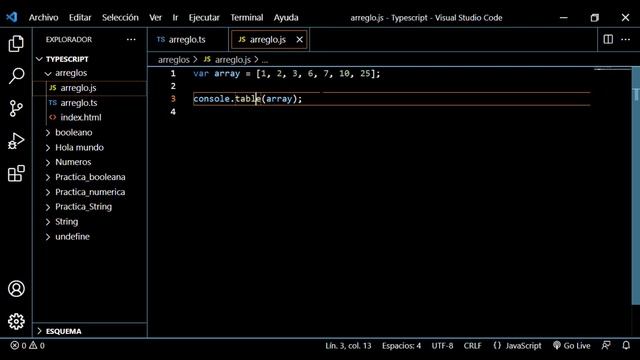Click the editor vertical scrollbar
Screen dimensions: 640x360
[636, 186]
